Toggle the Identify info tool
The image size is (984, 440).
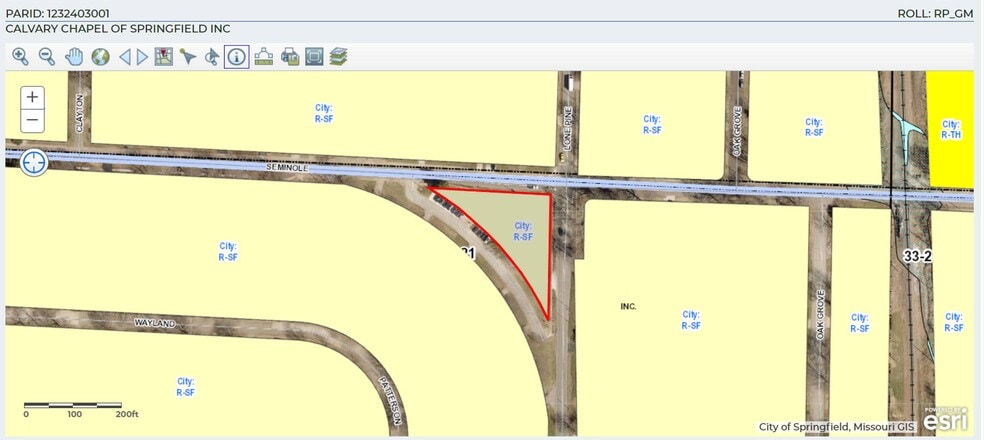click(x=237, y=57)
